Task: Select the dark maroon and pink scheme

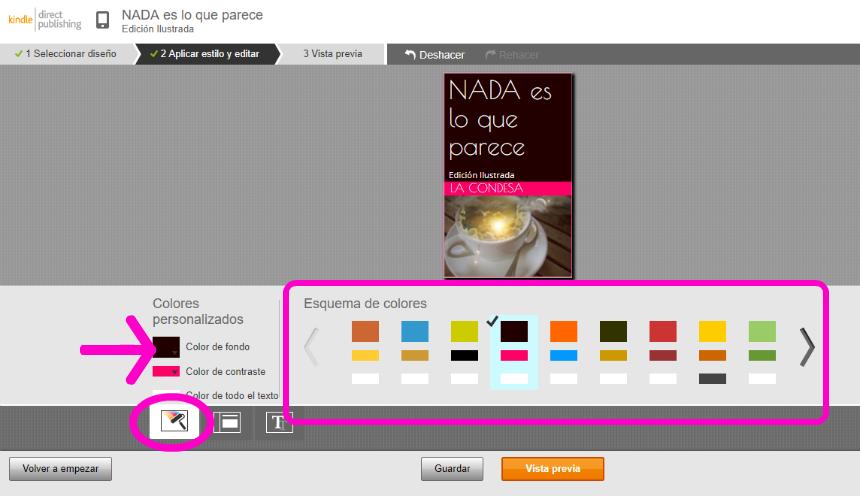Action: pyautogui.click(x=514, y=352)
